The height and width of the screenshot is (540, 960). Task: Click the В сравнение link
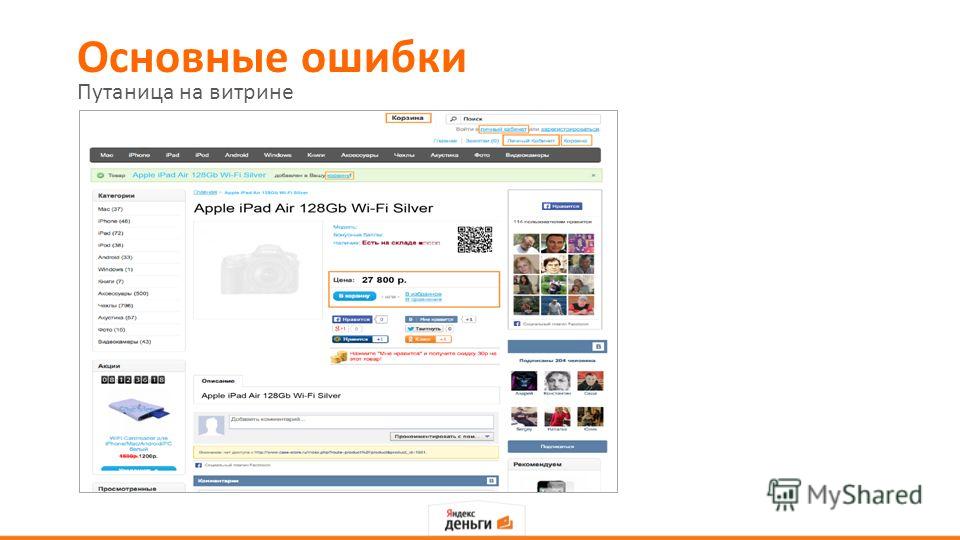(x=423, y=299)
